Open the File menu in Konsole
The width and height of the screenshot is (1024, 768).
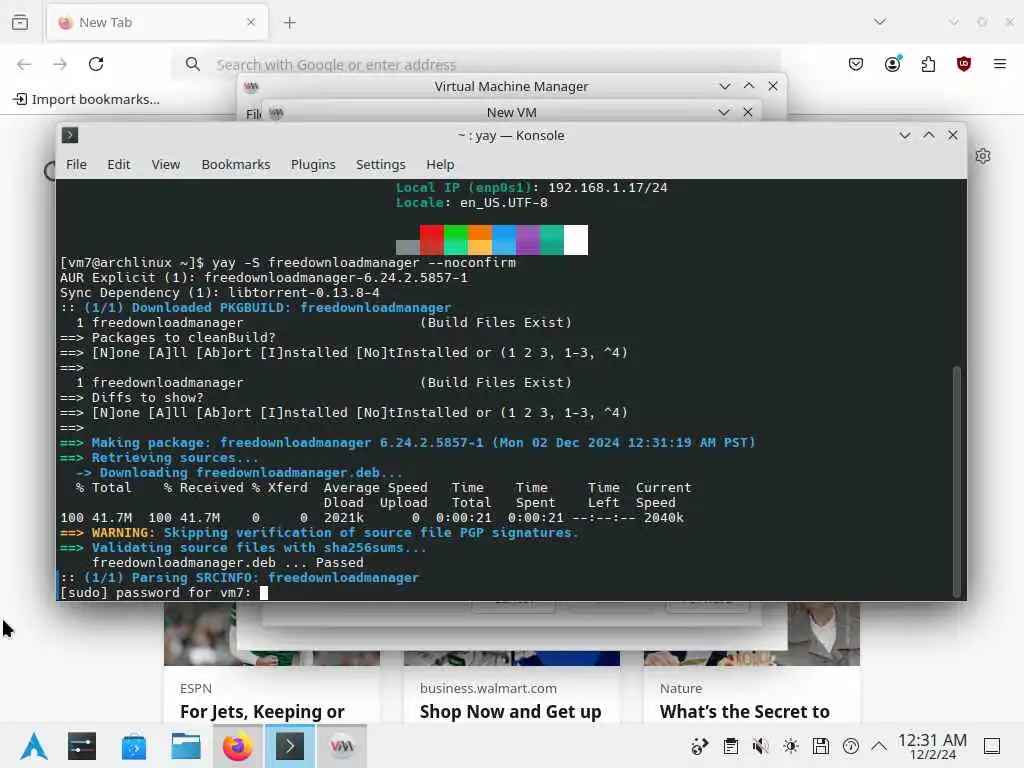click(76, 165)
